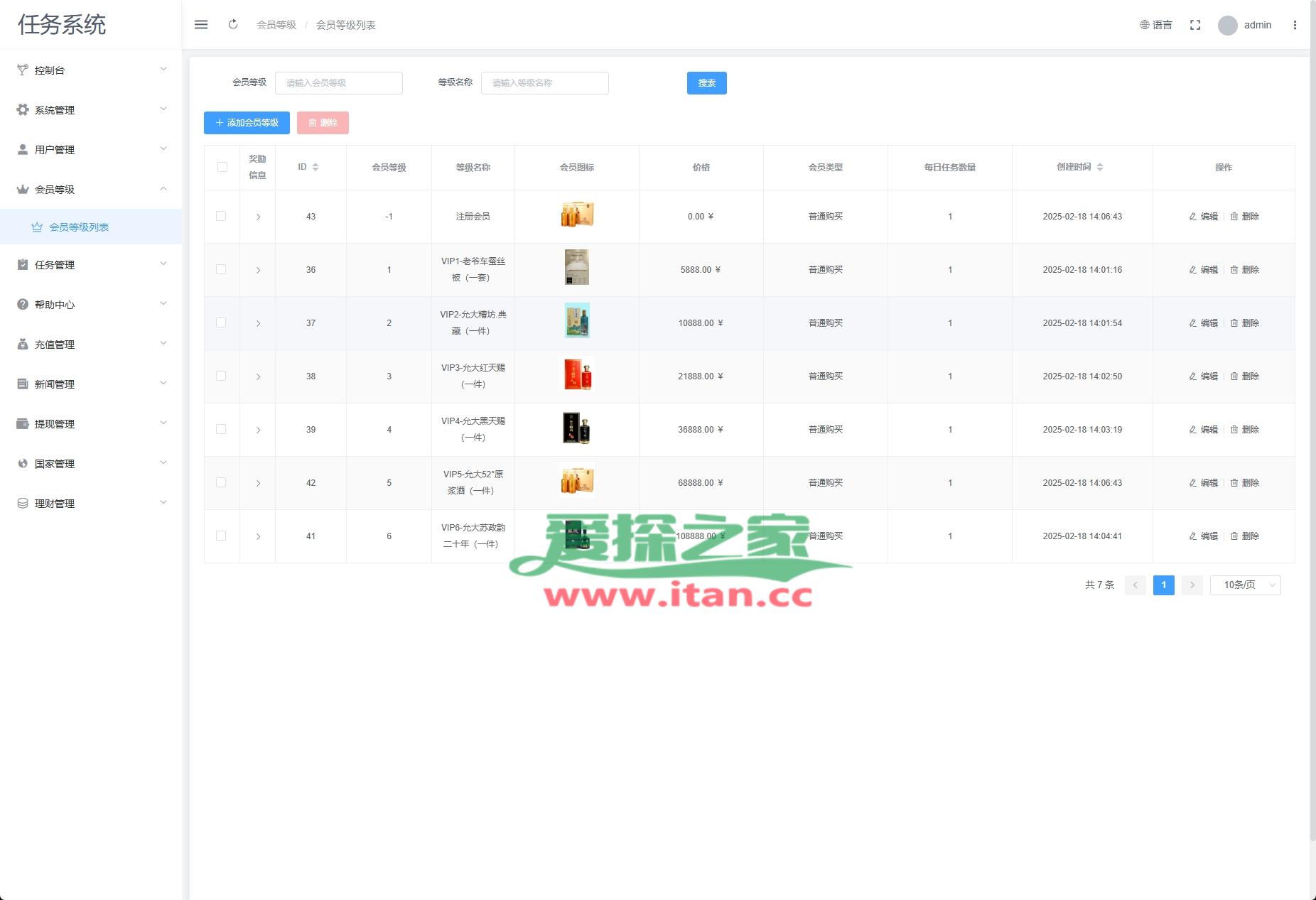Expand the 系统管理 sidebar menu

pos(91,110)
